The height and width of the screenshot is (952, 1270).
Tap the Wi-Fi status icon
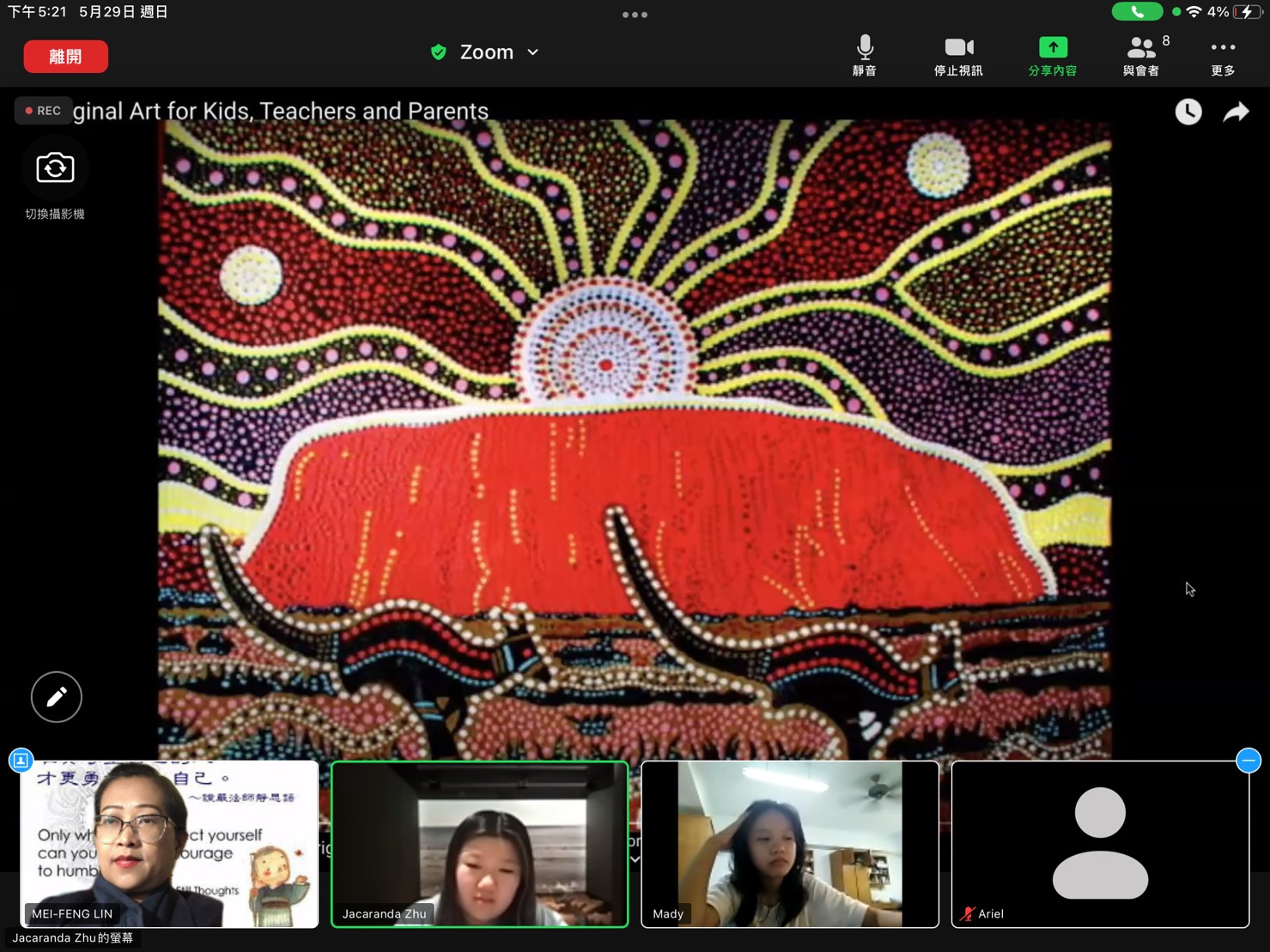[1194, 12]
